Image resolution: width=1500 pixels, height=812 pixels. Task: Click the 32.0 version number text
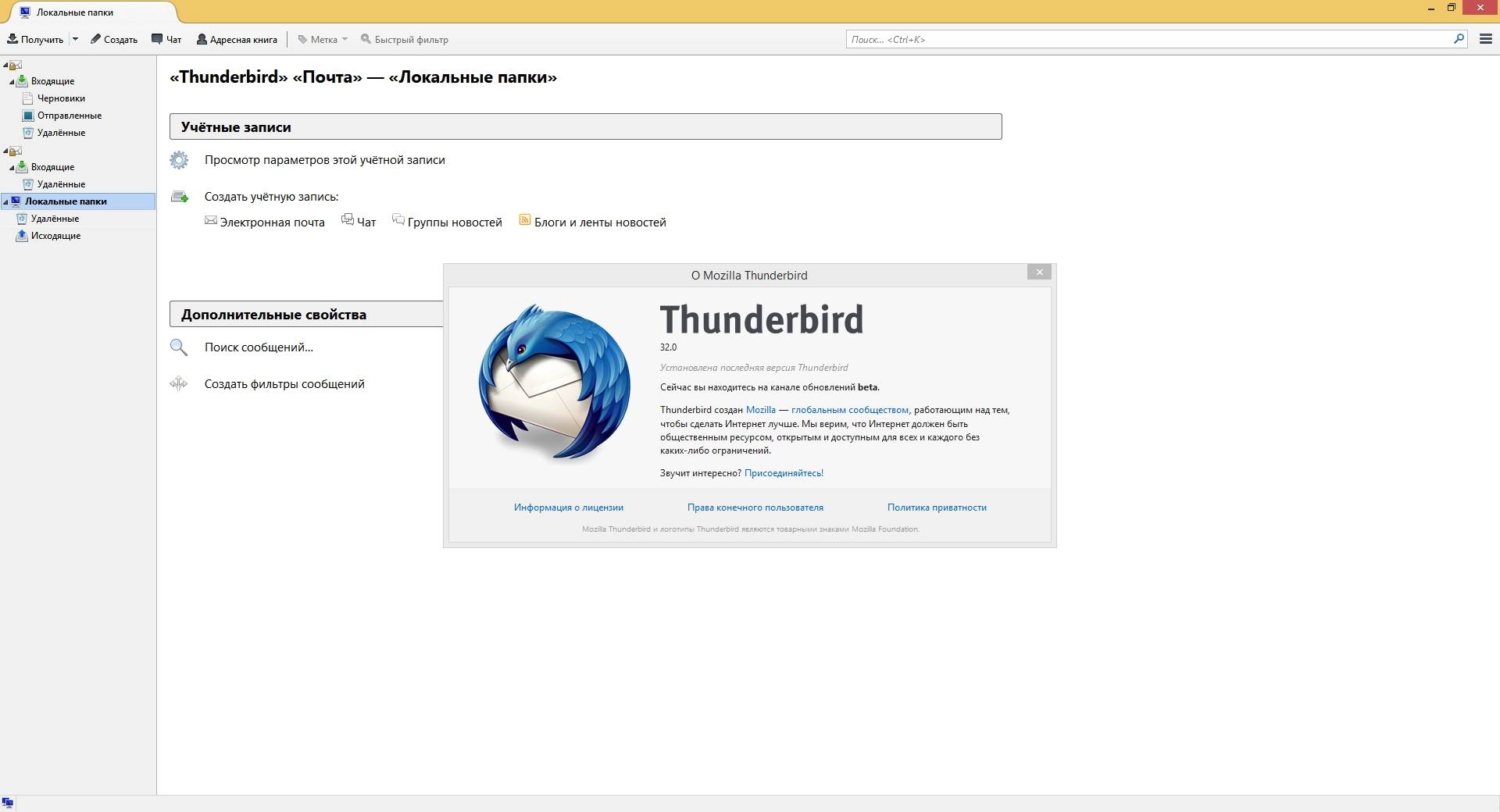point(668,347)
